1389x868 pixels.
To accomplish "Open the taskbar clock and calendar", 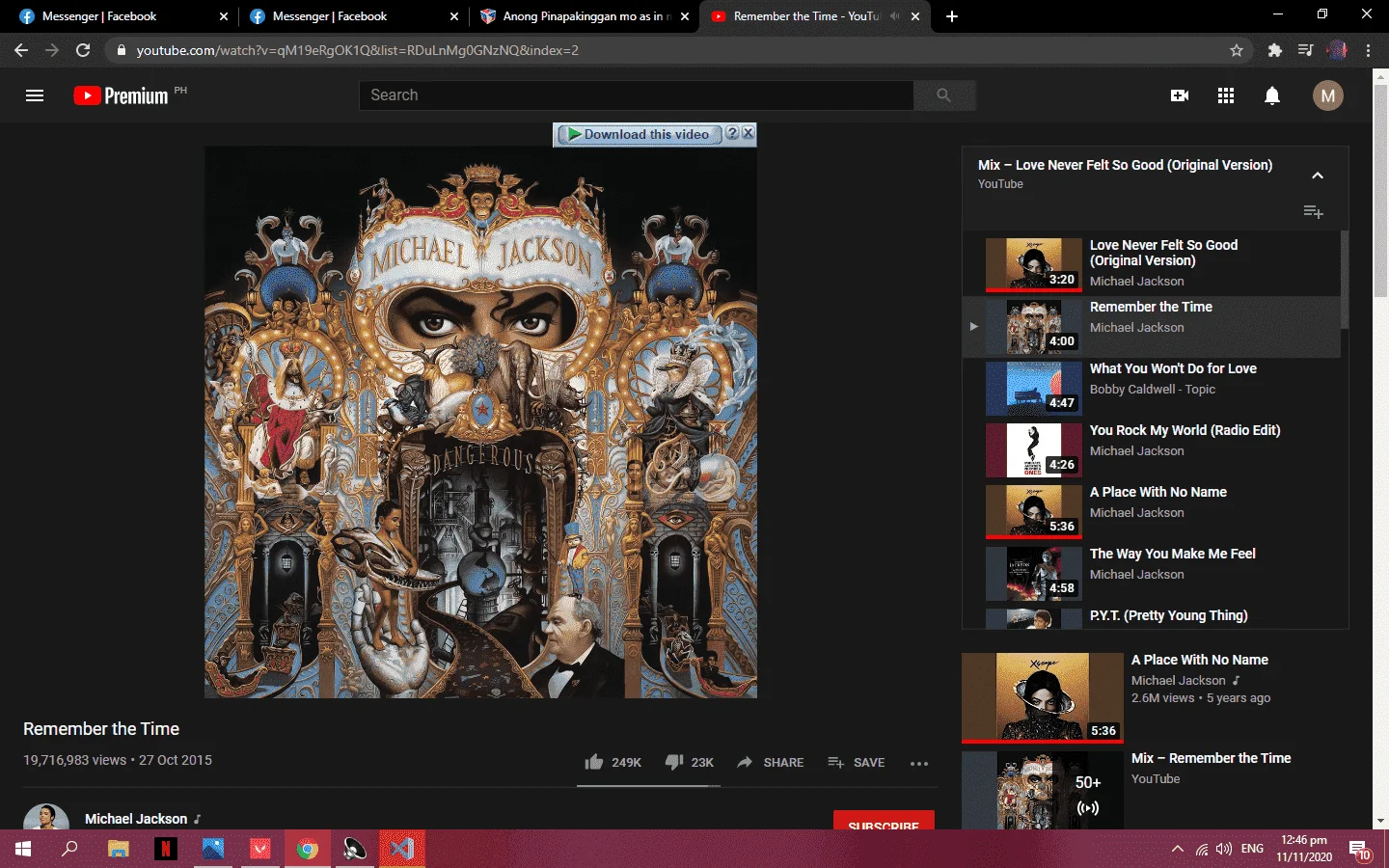I will tap(1304, 849).
